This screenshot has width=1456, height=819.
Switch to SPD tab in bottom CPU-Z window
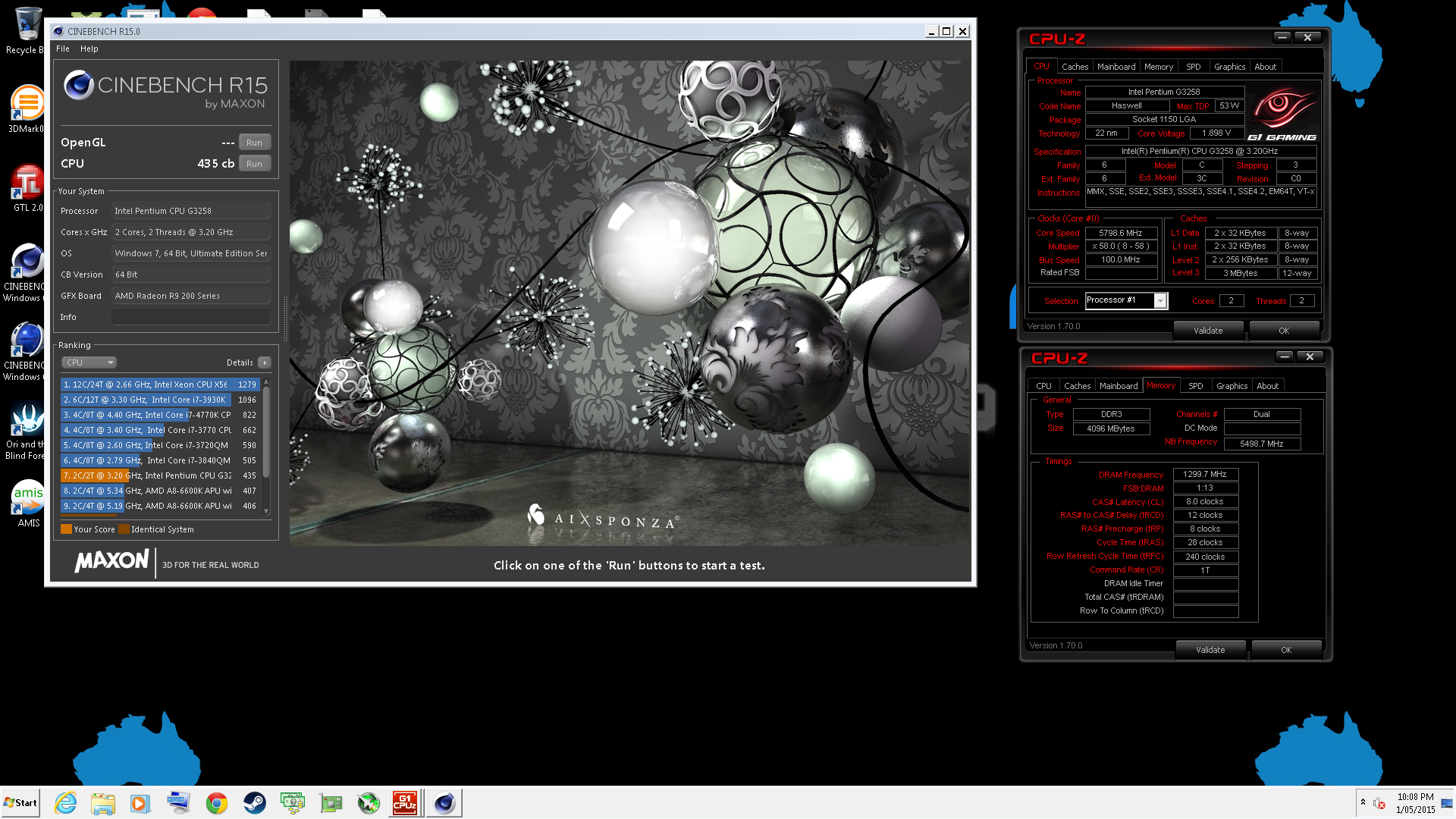[1196, 386]
